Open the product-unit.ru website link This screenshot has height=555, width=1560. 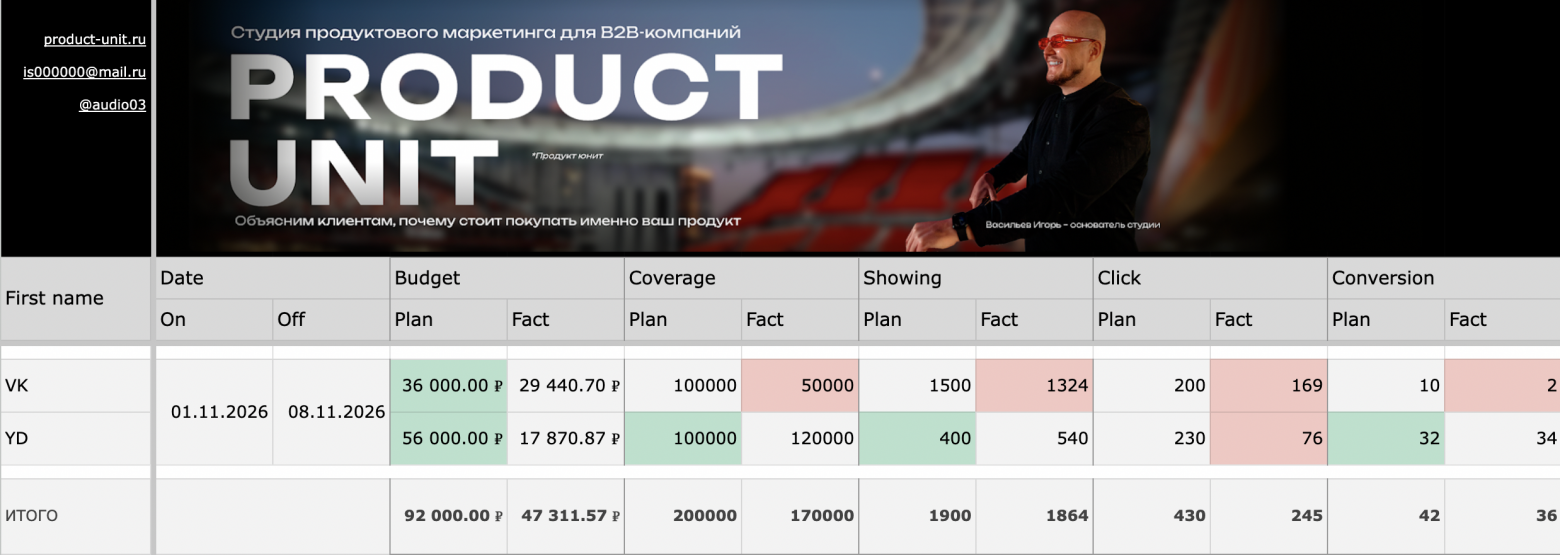point(95,40)
